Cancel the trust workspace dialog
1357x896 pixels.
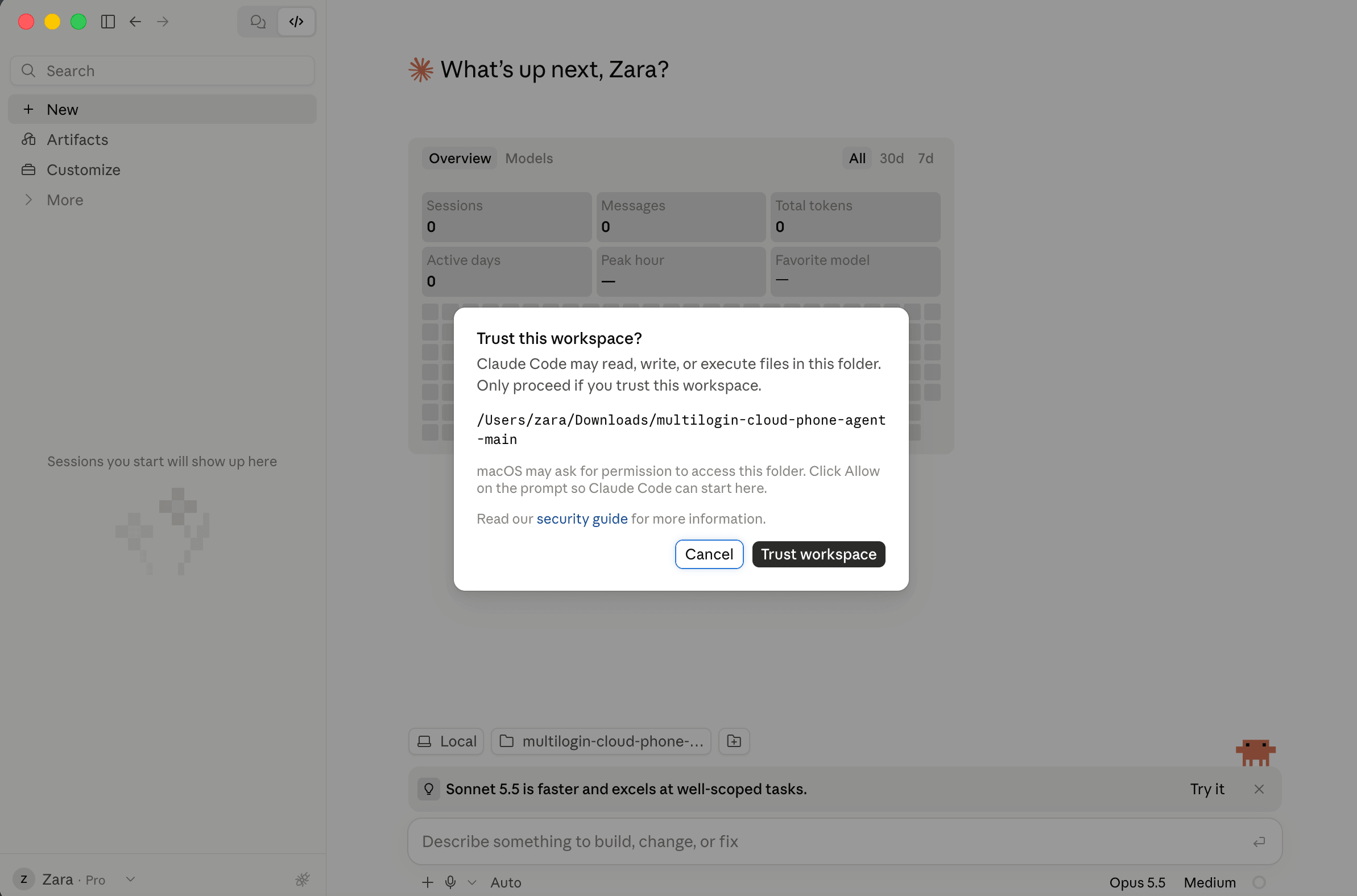click(709, 554)
